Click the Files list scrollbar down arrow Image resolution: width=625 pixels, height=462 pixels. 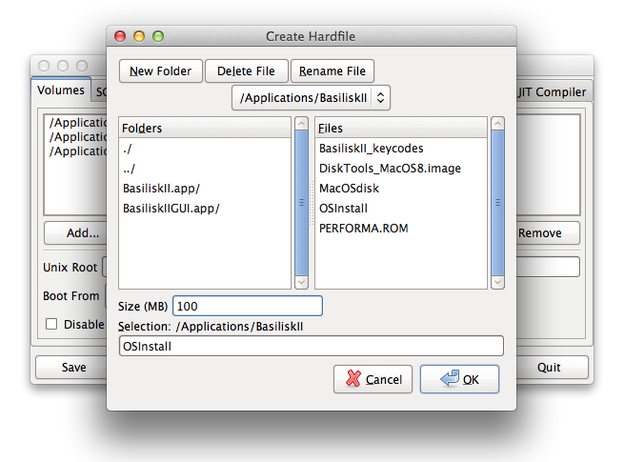(497, 282)
